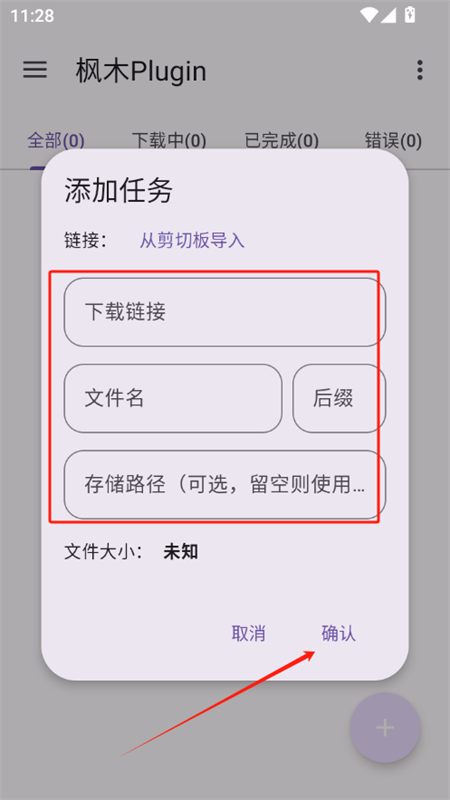Viewport: 450px width, 800px height.
Task: Focus the 后缀 input field
Action: (x=339, y=398)
